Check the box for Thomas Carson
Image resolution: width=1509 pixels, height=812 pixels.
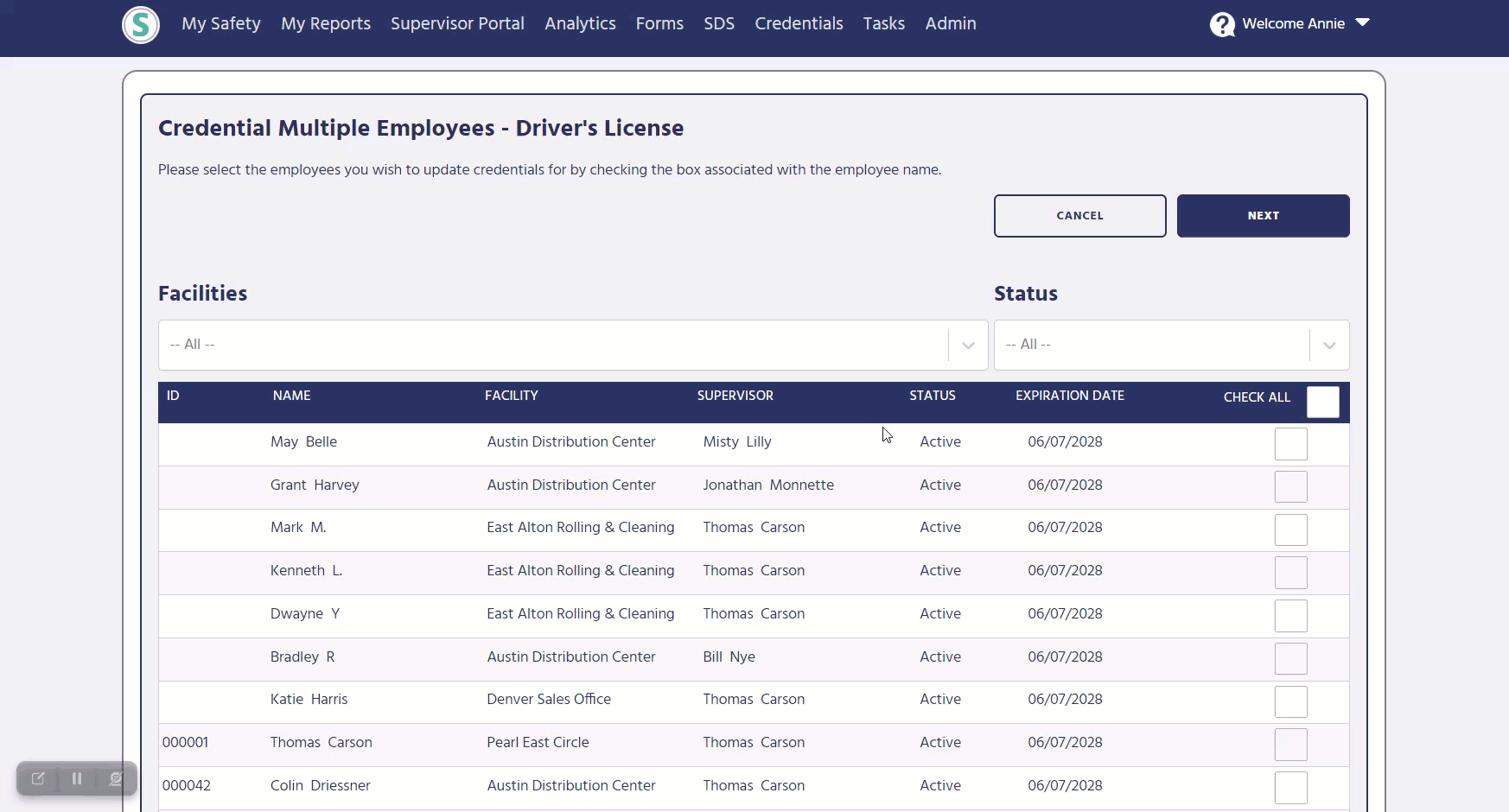[x=1292, y=745]
